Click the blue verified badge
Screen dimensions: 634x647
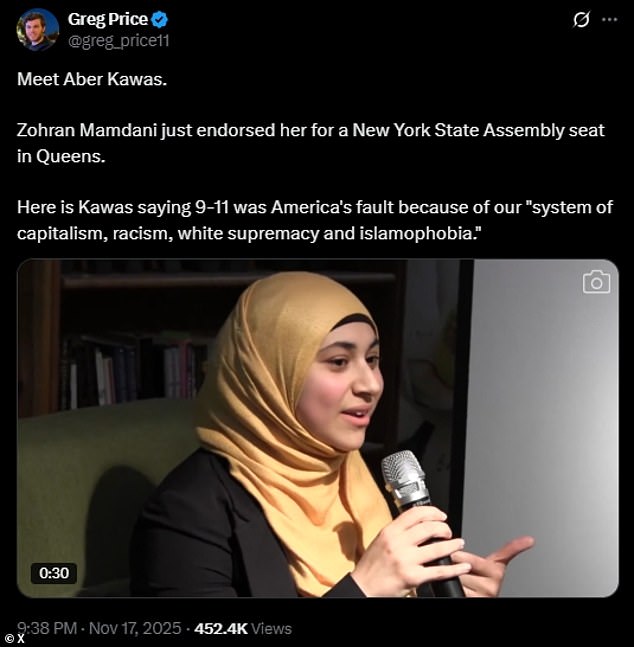(x=160, y=20)
